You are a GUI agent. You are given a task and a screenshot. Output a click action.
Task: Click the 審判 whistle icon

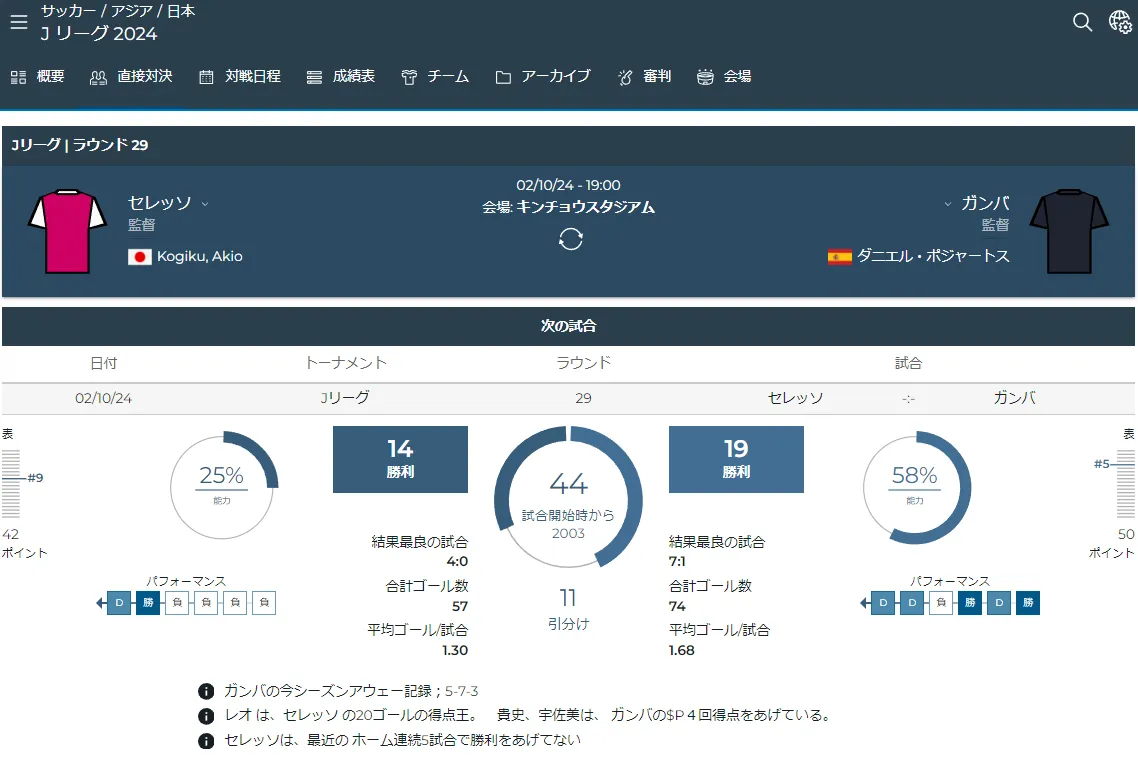[625, 77]
